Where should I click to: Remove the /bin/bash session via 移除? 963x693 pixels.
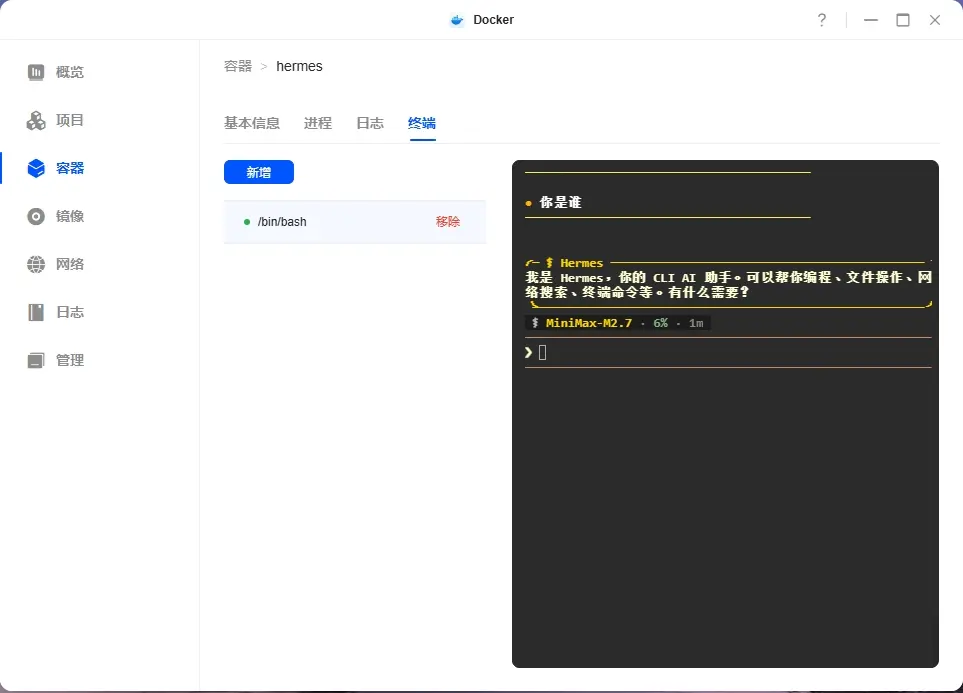(448, 221)
